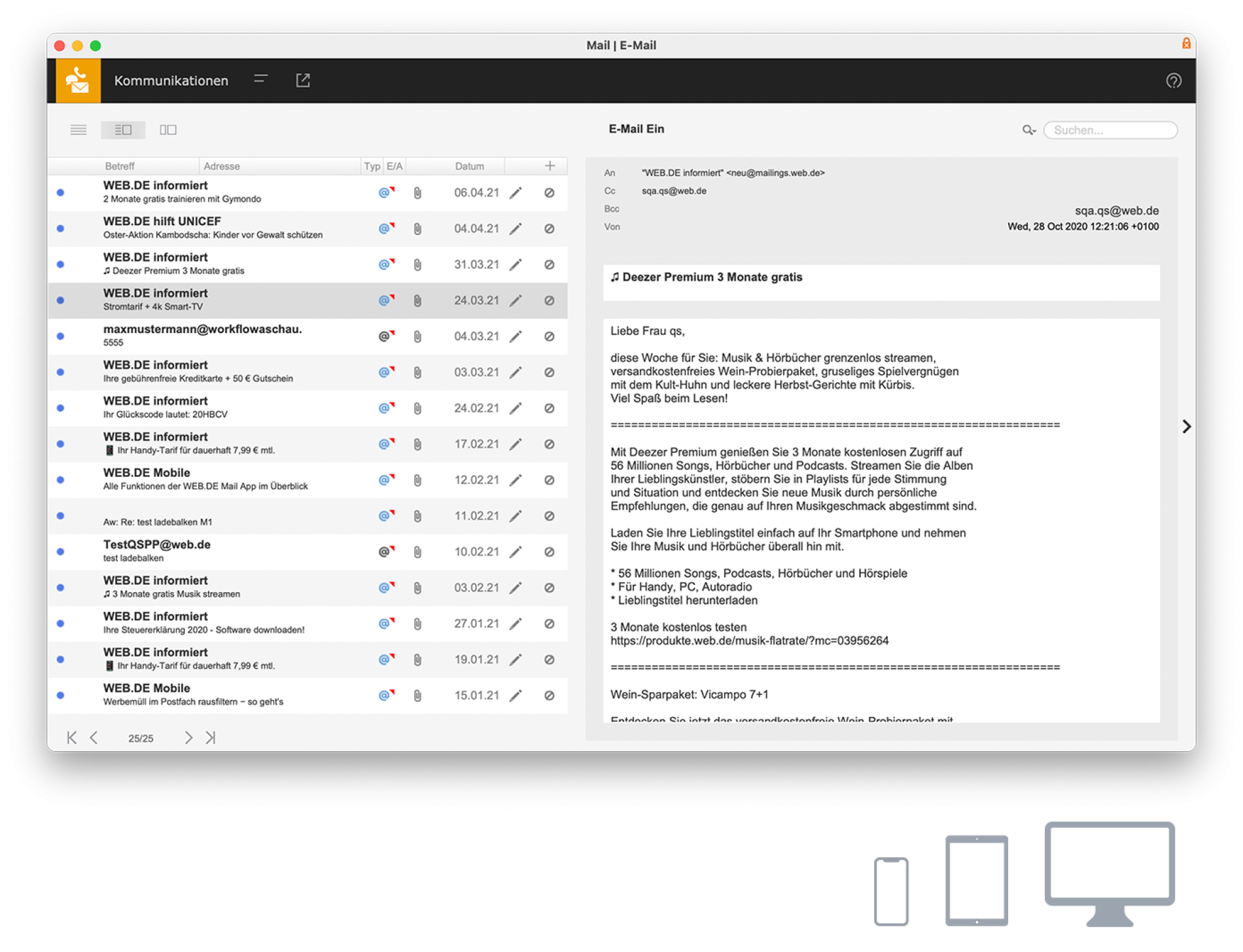Viewport: 1243px width, 952px height.
Task: Click the orange lock icon in title bar
Action: (1185, 44)
